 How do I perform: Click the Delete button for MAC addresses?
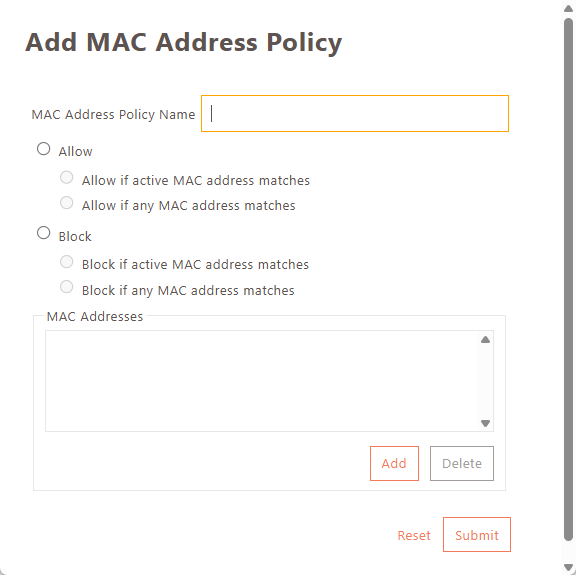[x=462, y=463]
